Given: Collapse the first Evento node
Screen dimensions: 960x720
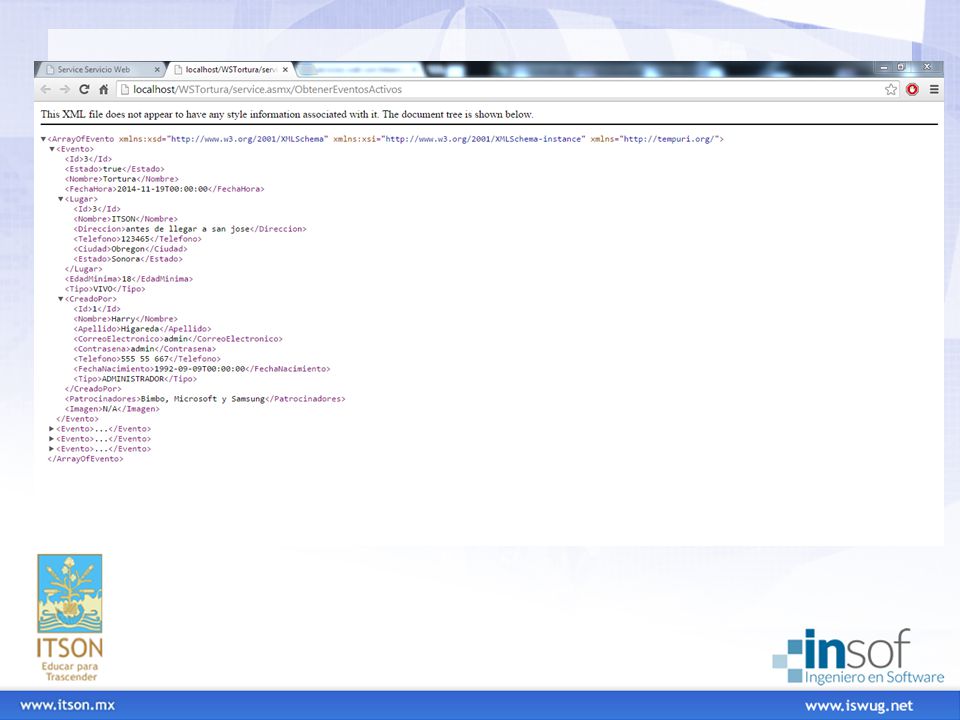Looking at the screenshot, I should [52, 149].
